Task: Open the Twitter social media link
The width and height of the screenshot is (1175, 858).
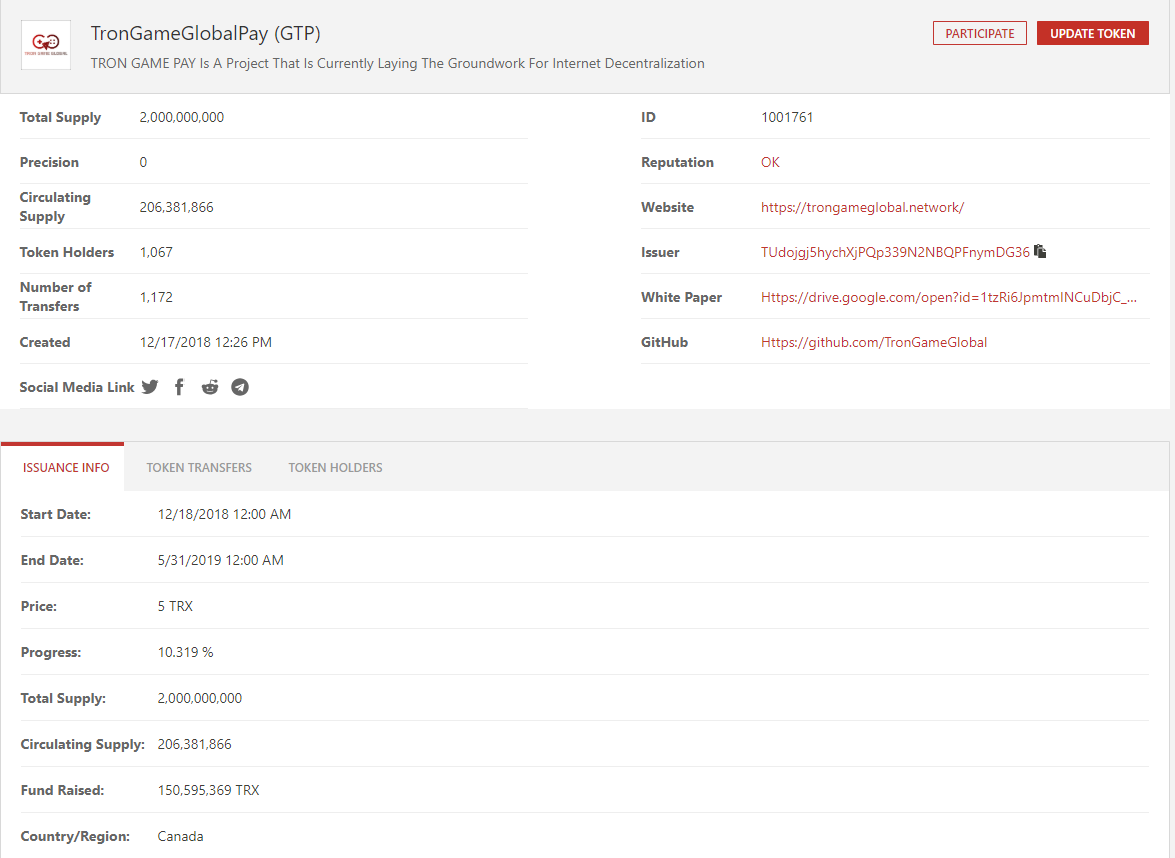Action: (150, 387)
